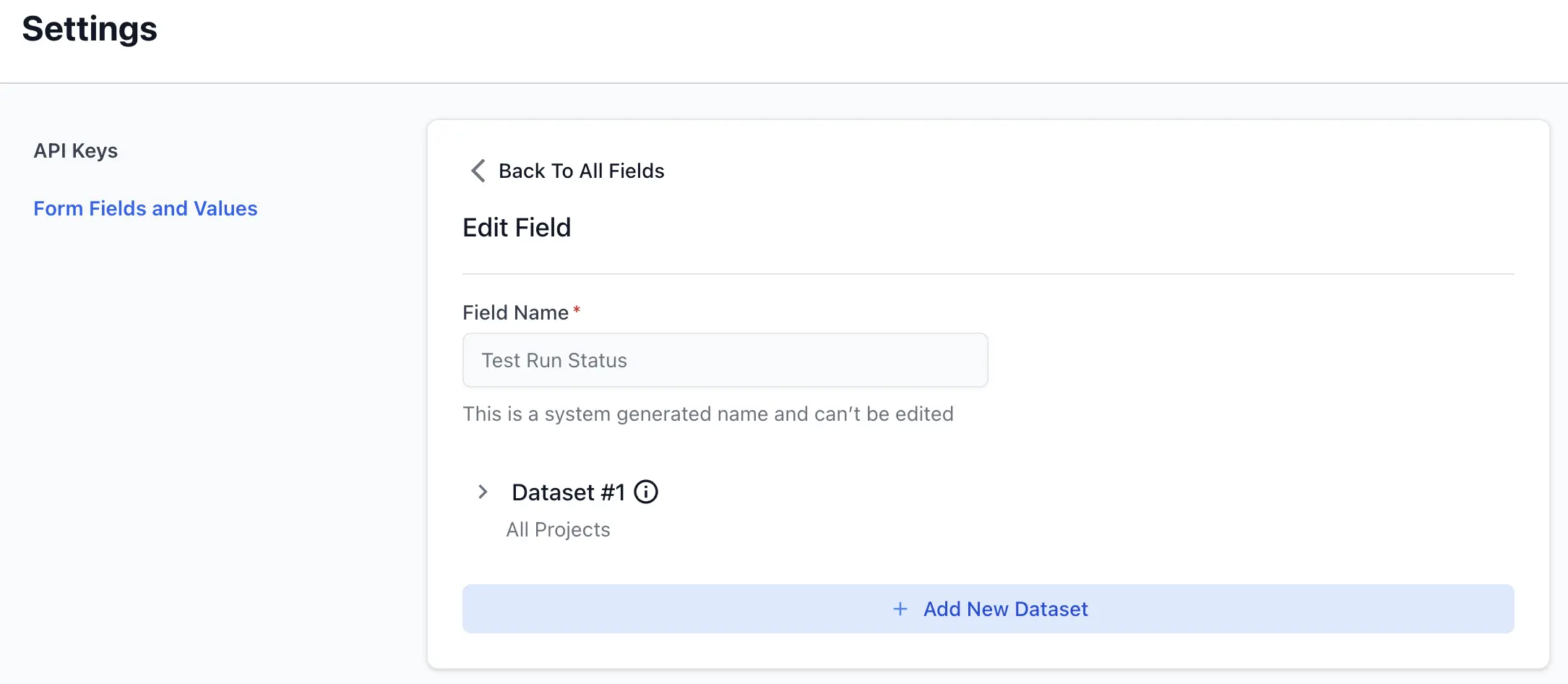1568x684 pixels.
Task: Click the word Dataset in Add New Dataset
Action: coord(1051,609)
